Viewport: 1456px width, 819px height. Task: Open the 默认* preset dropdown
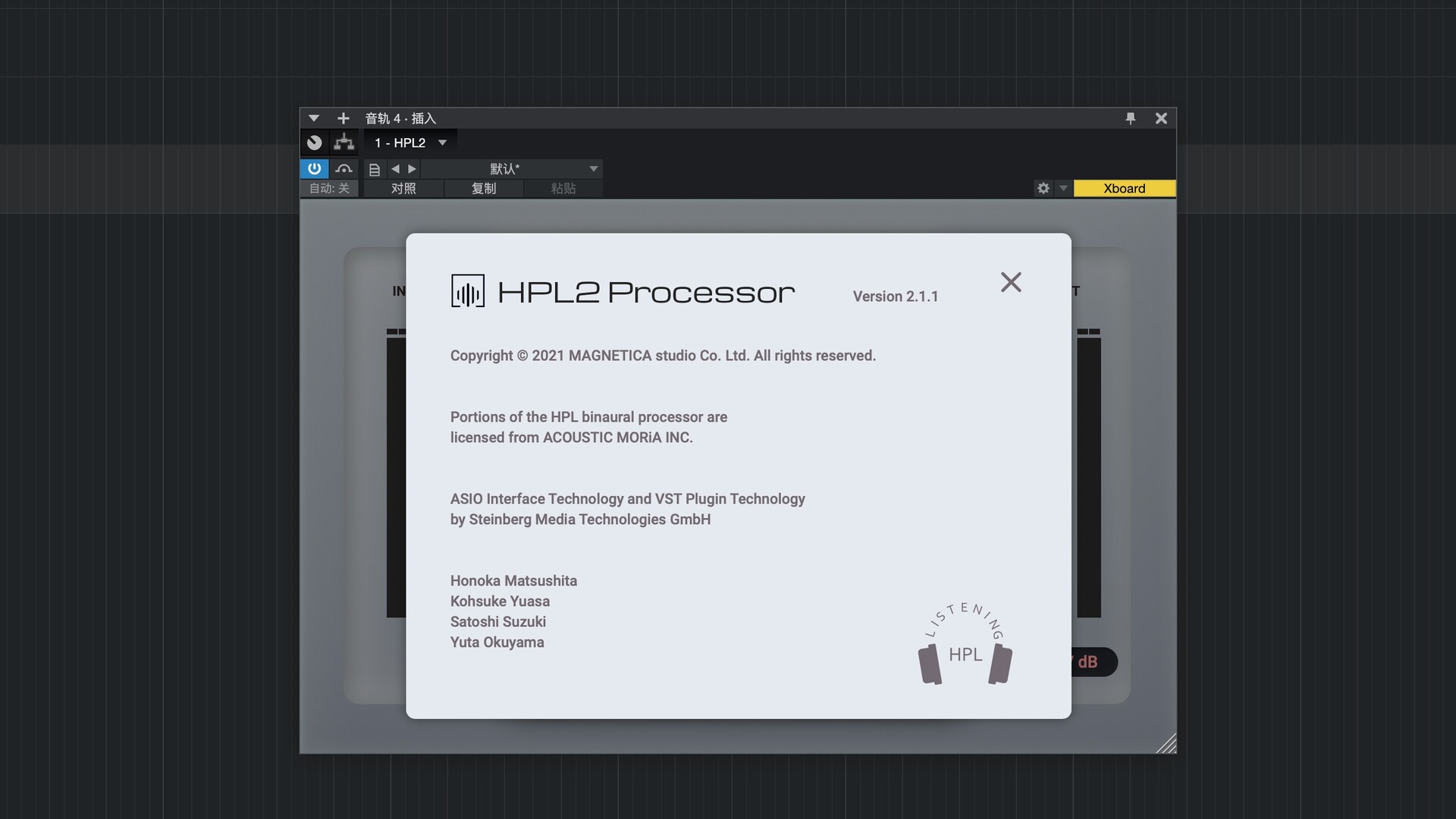[513, 168]
